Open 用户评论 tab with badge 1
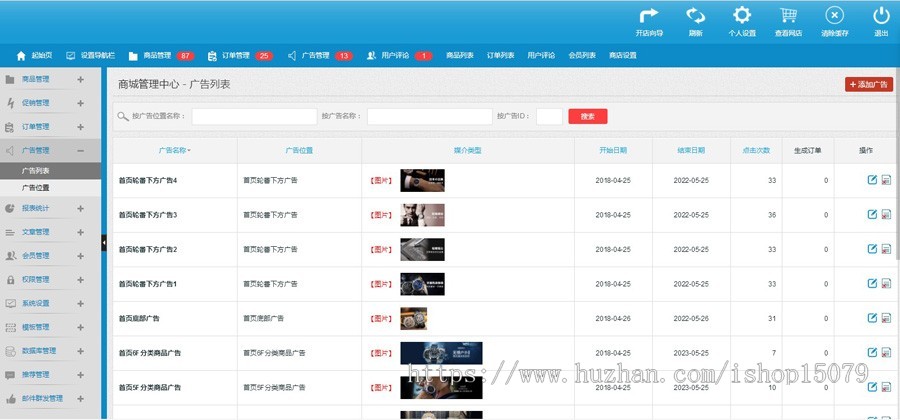 click(x=399, y=56)
